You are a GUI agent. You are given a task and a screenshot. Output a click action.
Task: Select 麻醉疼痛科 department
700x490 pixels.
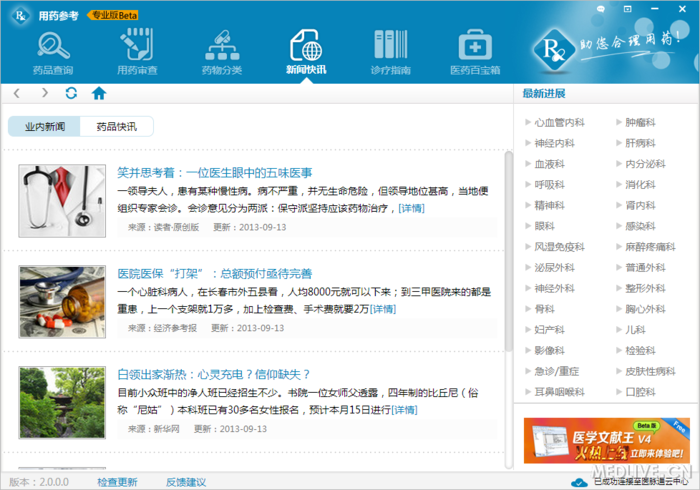click(646, 247)
